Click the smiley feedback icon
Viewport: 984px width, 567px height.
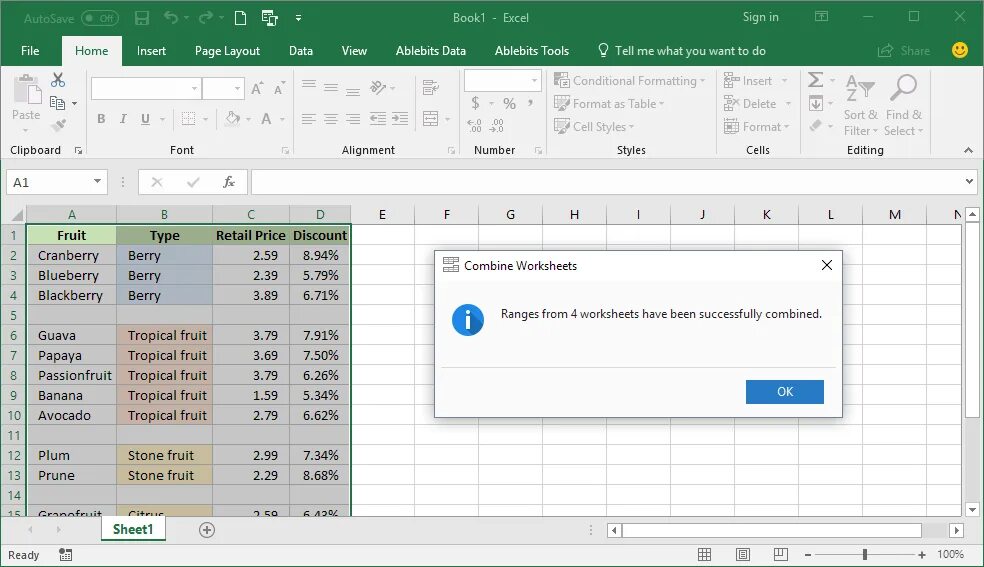click(960, 50)
